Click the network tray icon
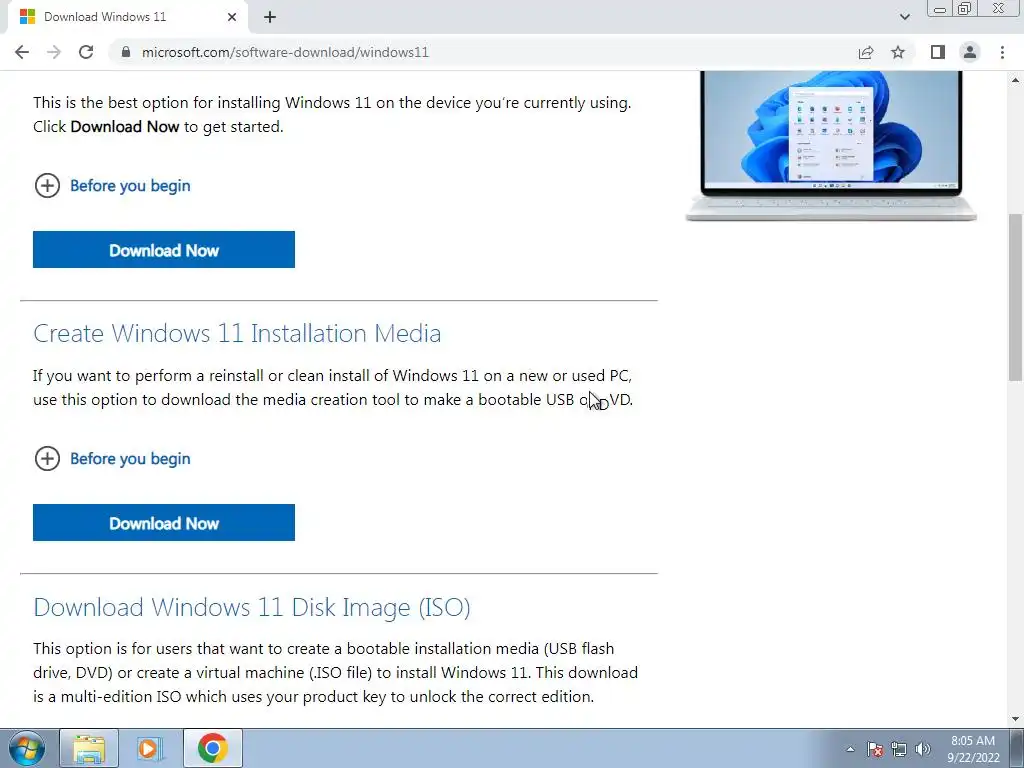1024x768 pixels. click(899, 749)
